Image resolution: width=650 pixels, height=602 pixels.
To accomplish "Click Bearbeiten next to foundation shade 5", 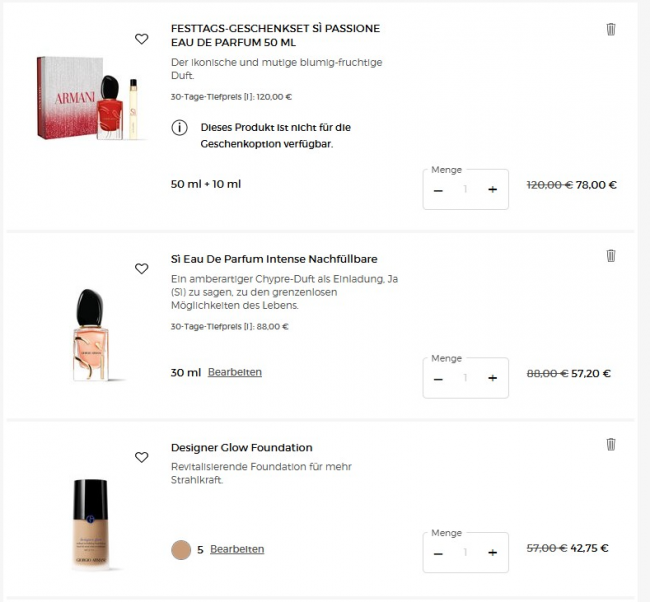I will pos(237,549).
